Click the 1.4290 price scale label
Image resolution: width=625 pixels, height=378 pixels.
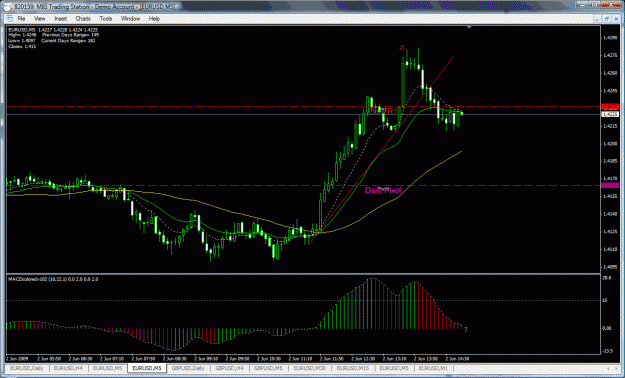click(x=610, y=38)
